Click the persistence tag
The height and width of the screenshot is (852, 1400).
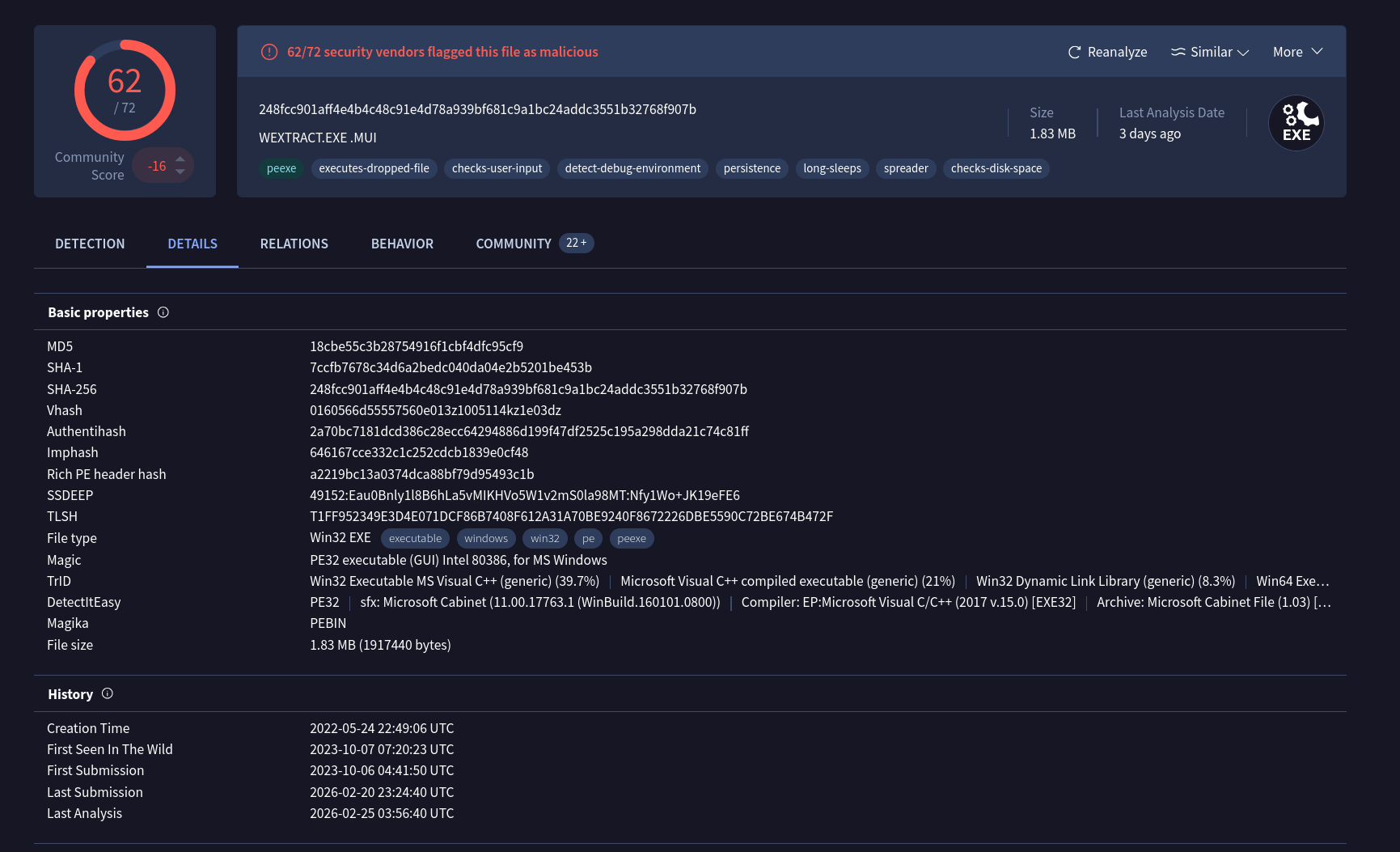[751, 168]
